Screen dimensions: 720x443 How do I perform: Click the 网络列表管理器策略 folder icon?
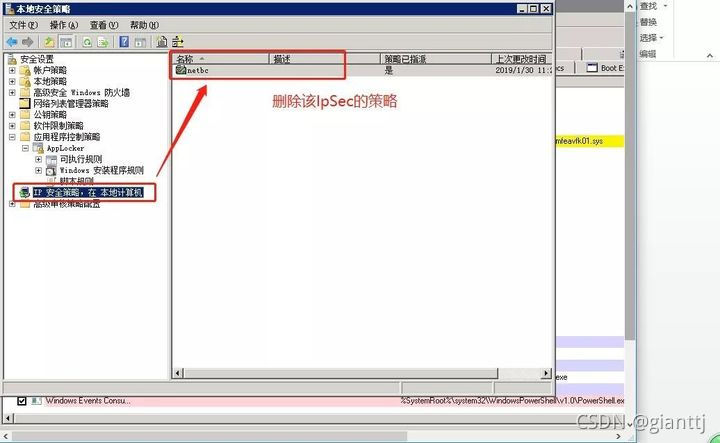coord(25,103)
